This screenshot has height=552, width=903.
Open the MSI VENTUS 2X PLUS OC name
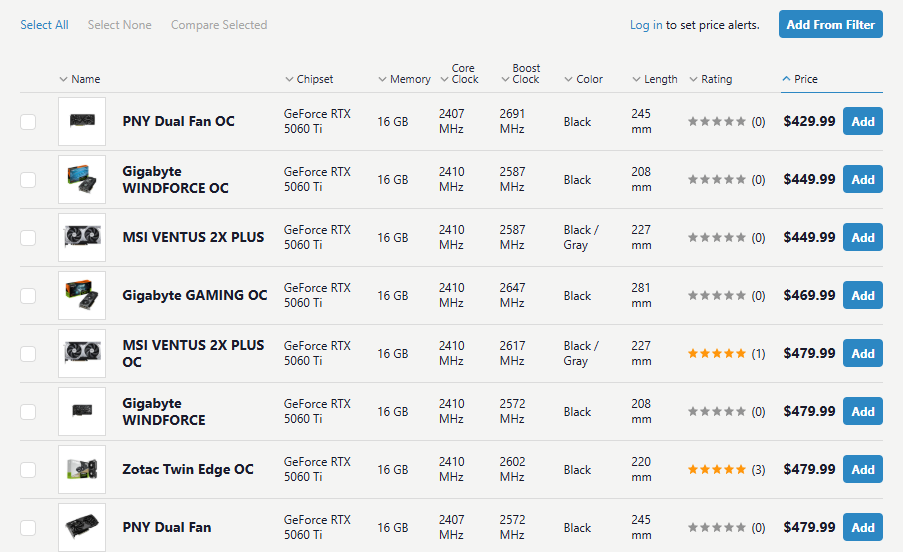[194, 353]
